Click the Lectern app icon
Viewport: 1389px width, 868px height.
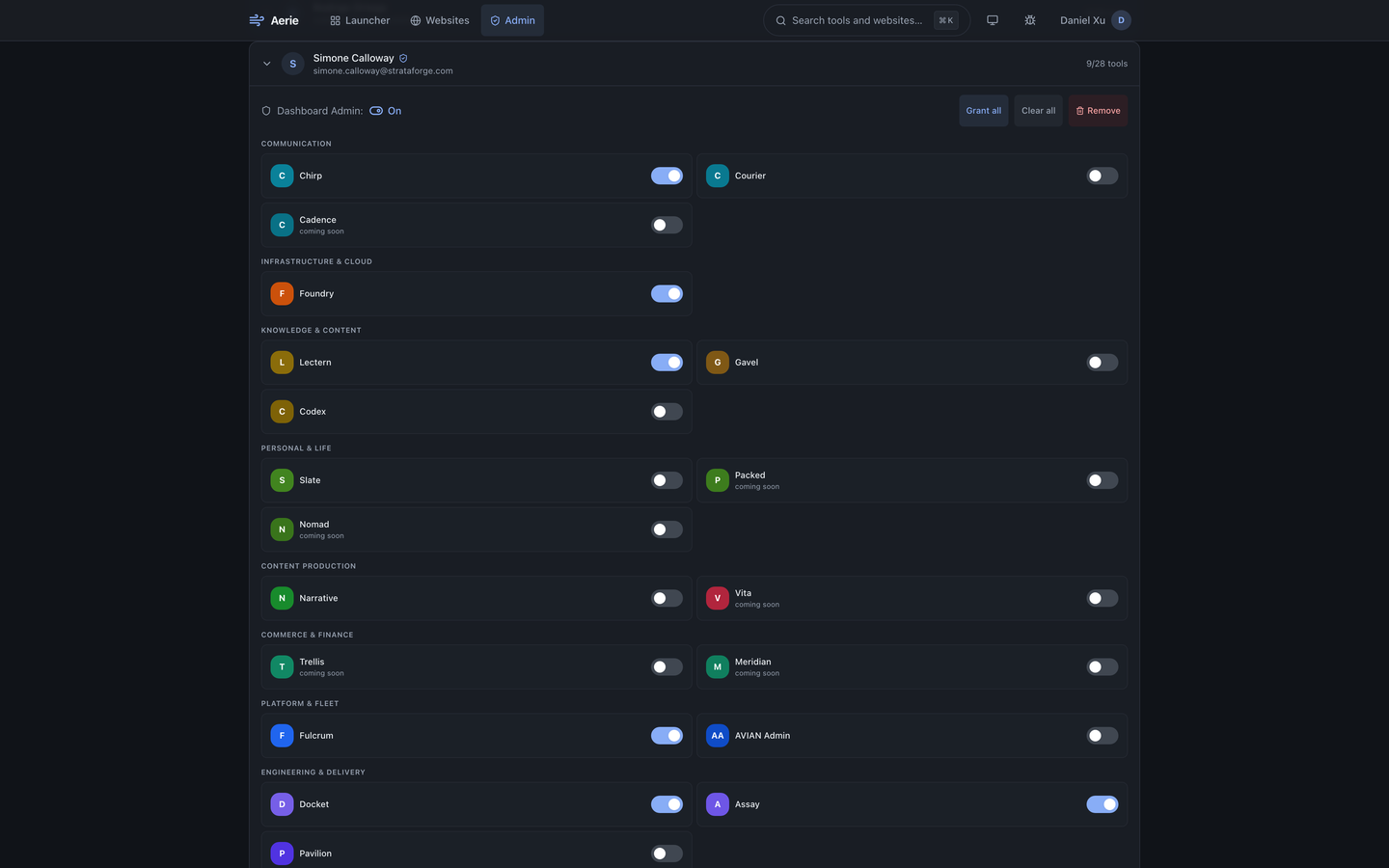coord(282,363)
